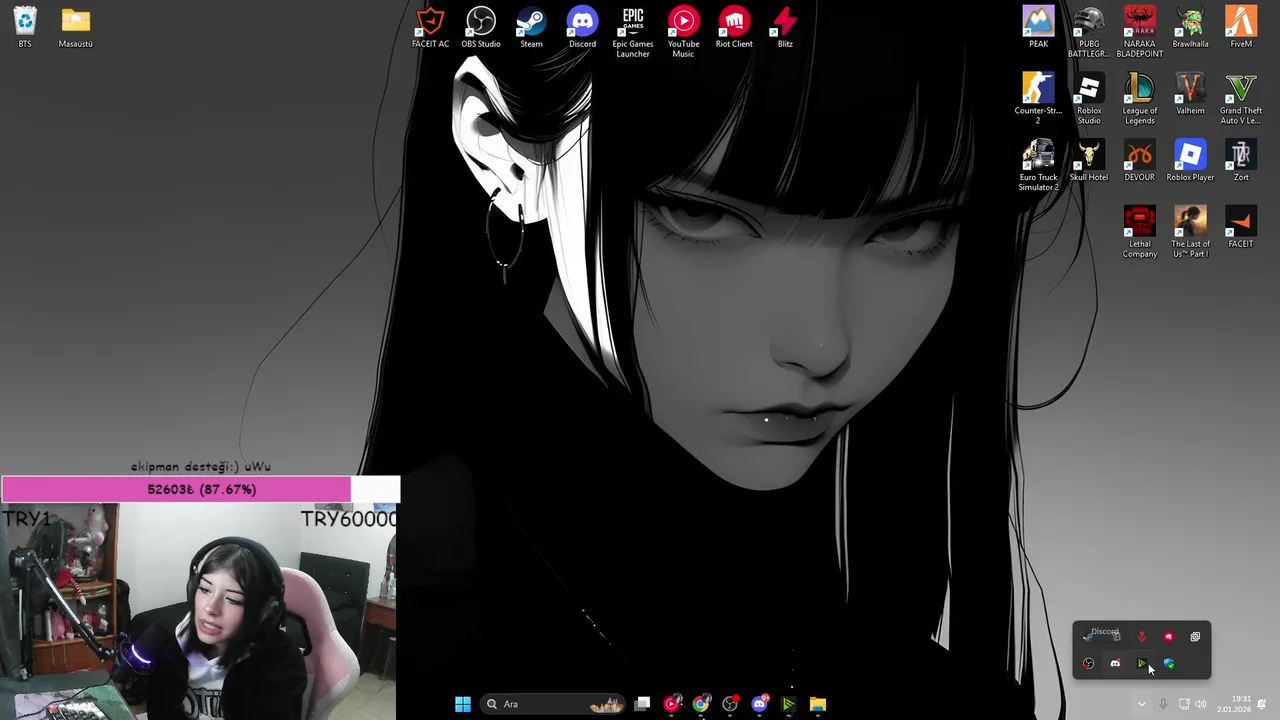The width and height of the screenshot is (1280, 720).
Task: Select the Brawlhalla desktop icon
Action: 1190,27
